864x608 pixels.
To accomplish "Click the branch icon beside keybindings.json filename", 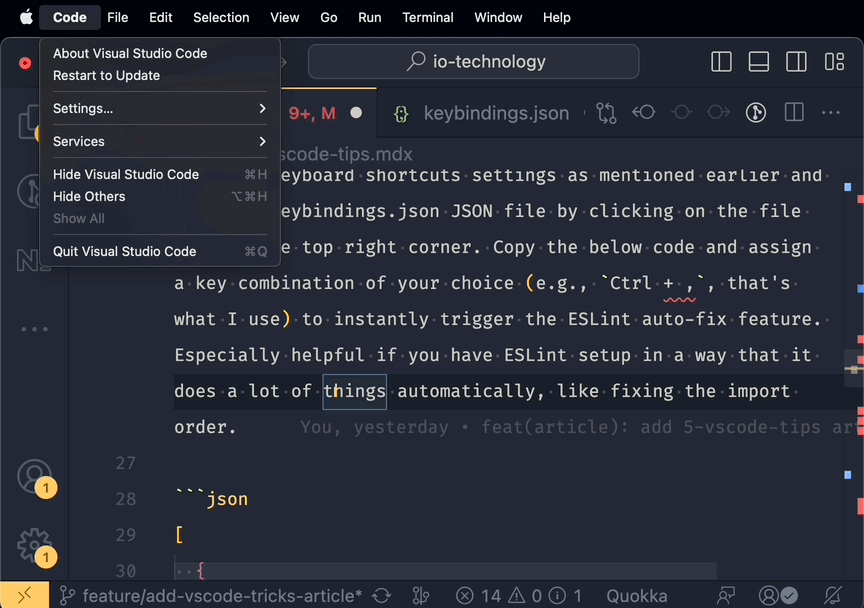I will click(607, 113).
